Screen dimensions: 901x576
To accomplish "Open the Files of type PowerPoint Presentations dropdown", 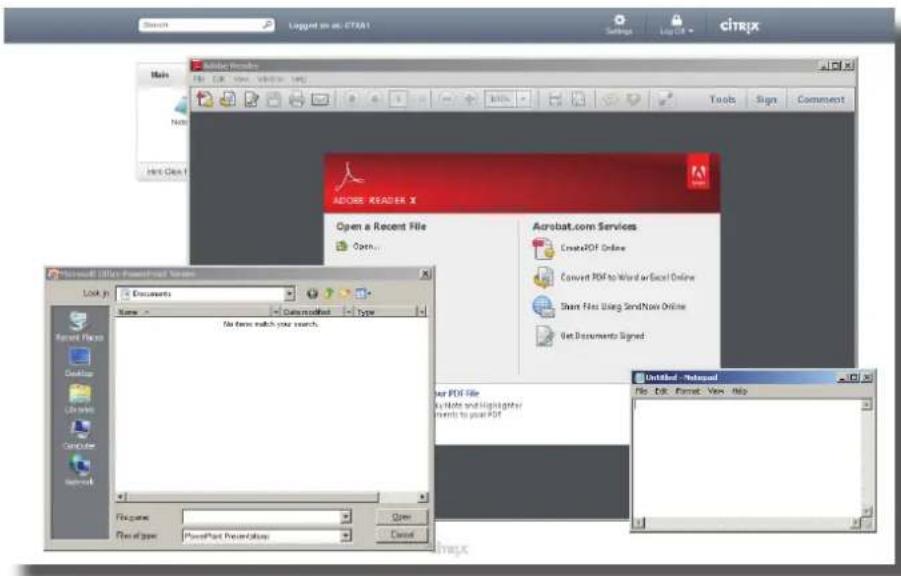I will [x=345, y=536].
